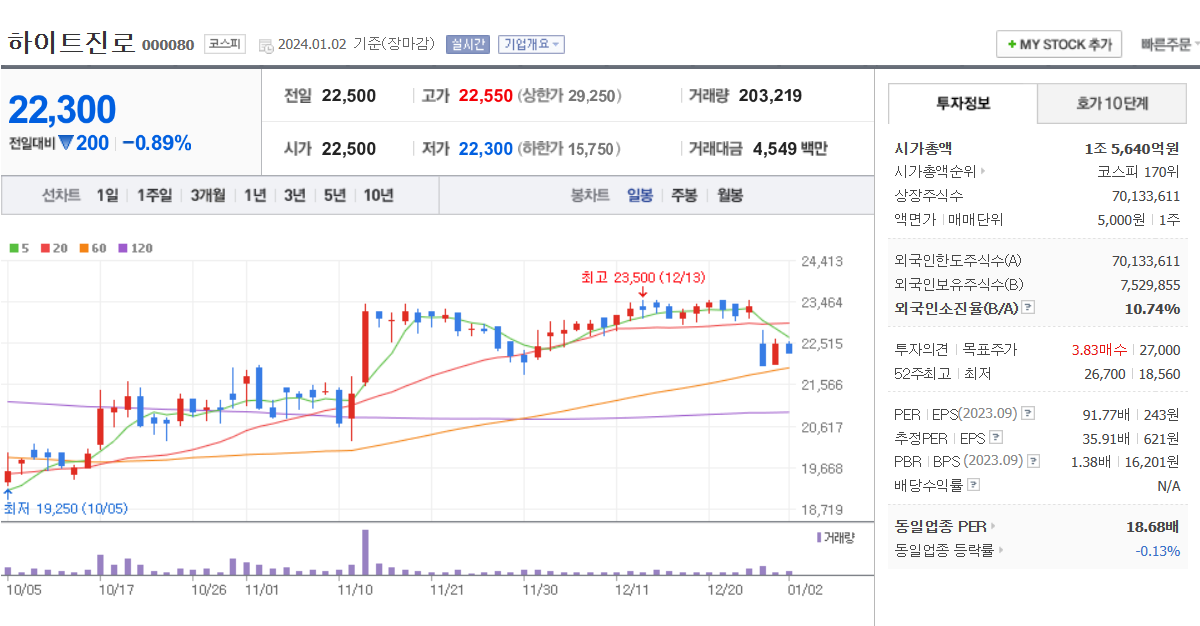Click the 저가 value 22,300
Viewport: 1200px width, 626px height.
(x=486, y=149)
